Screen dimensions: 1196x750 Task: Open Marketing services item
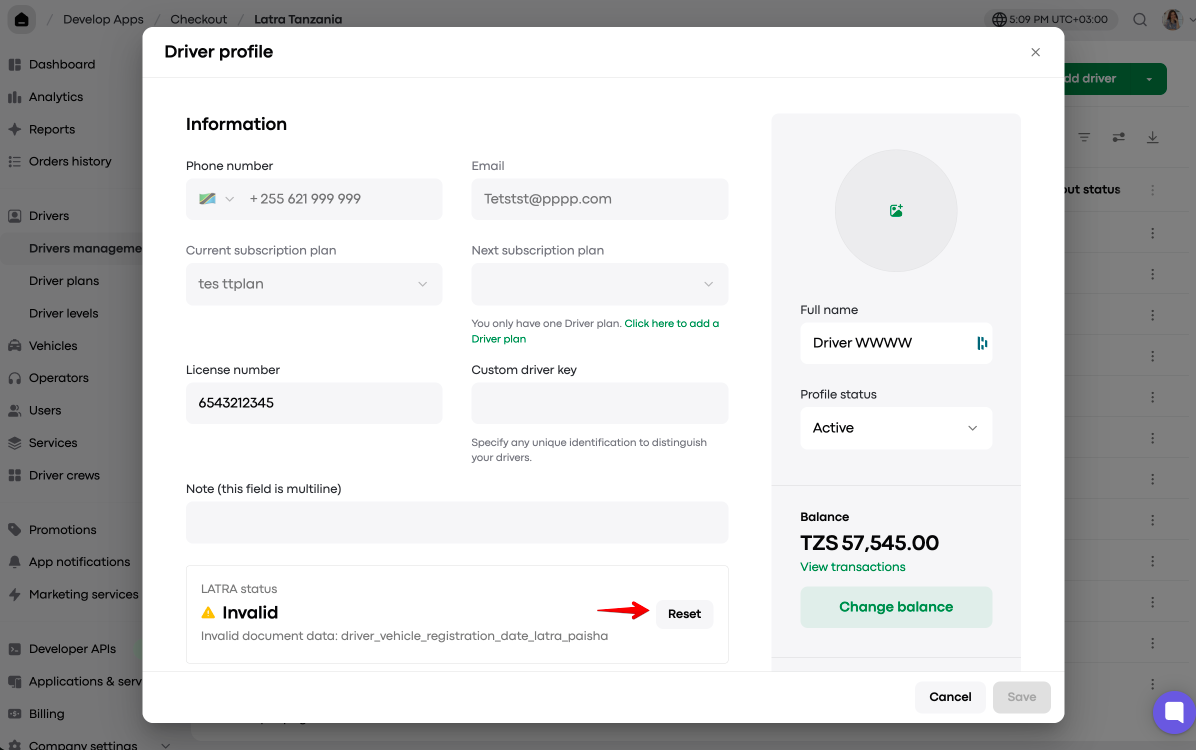83,594
